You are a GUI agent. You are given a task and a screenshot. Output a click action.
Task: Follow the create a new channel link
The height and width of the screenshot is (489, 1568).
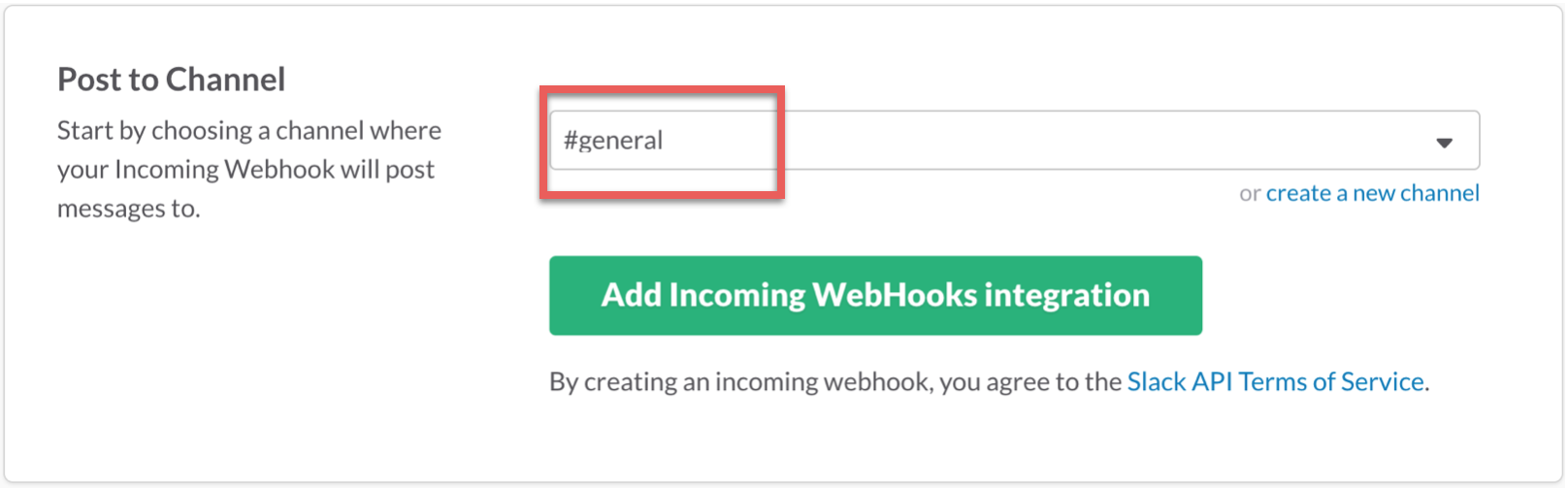tap(1372, 193)
